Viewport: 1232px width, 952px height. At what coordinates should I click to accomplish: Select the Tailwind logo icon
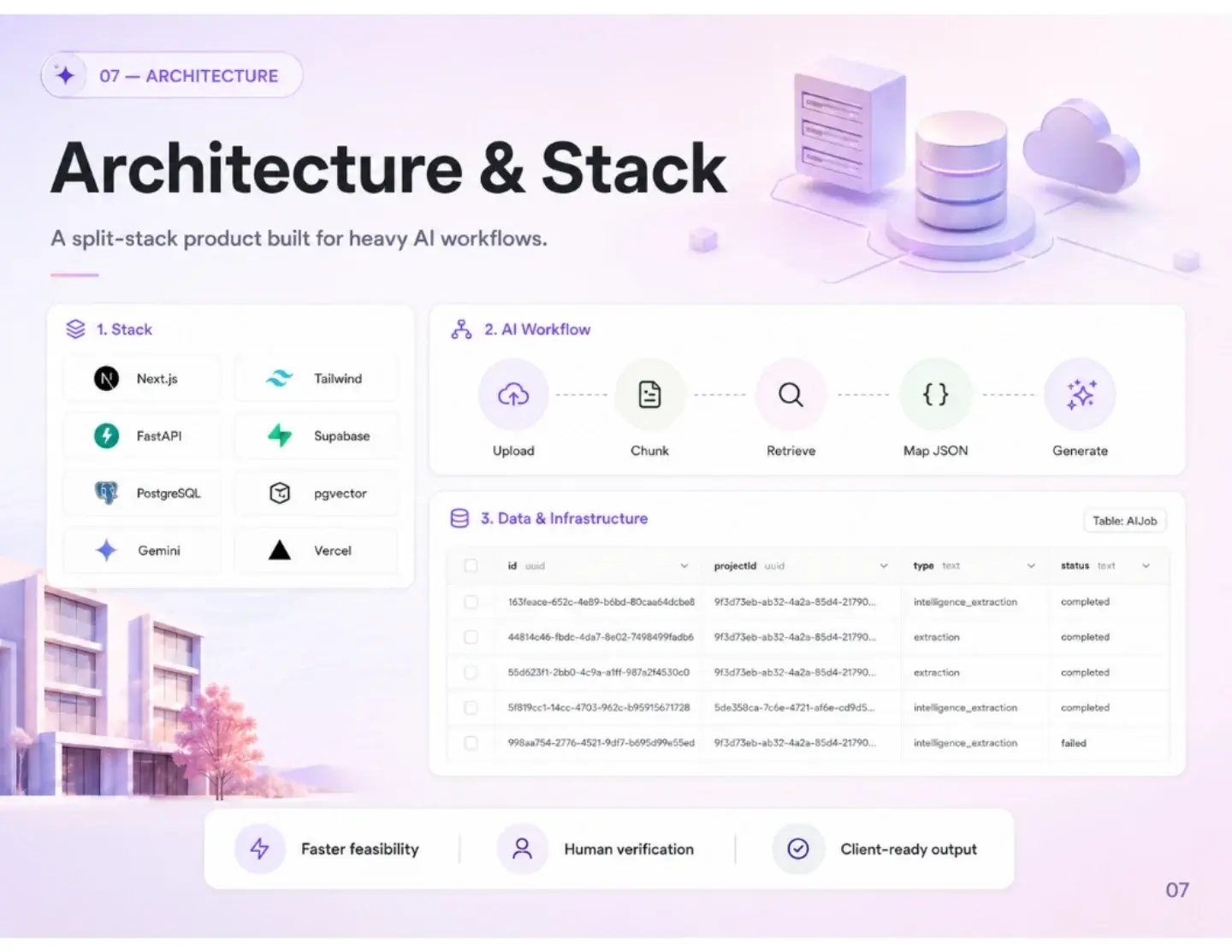pyautogui.click(x=280, y=378)
